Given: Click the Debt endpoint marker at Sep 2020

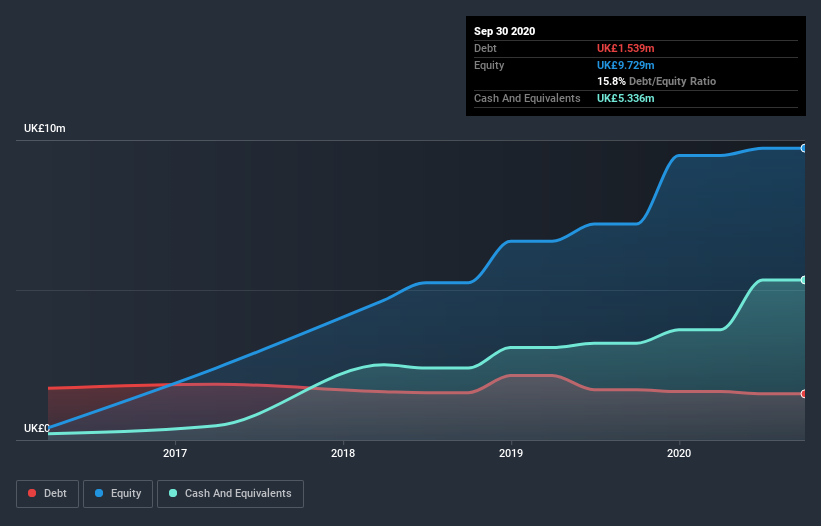Looking at the screenshot, I should 804,394.
